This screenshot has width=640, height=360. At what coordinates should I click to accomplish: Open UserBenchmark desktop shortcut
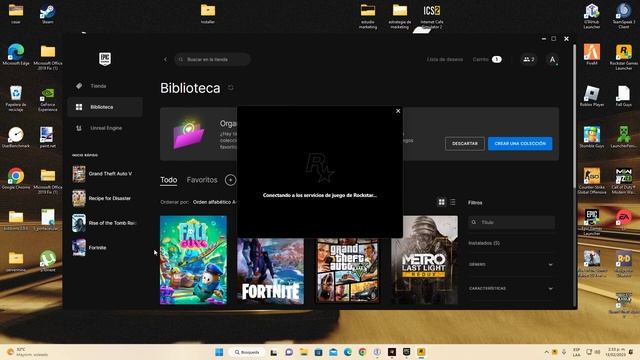click(x=16, y=137)
